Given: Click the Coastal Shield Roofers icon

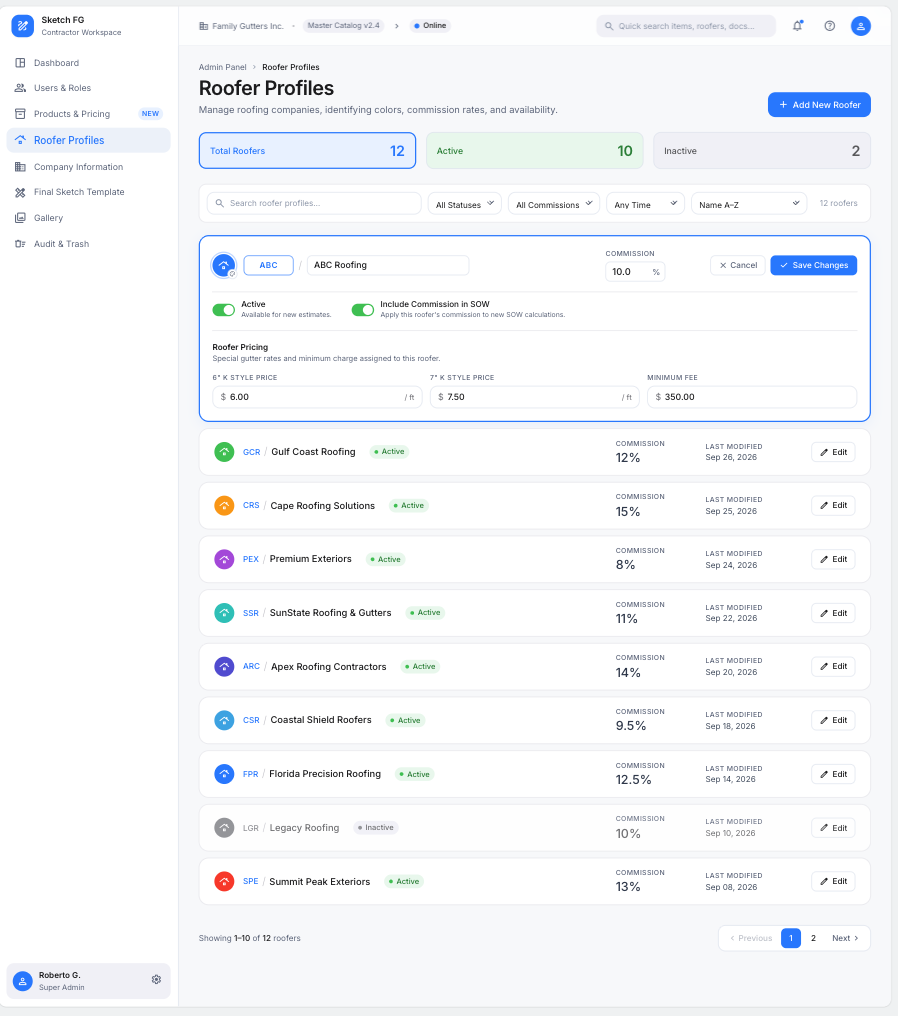Looking at the screenshot, I should point(224,721).
